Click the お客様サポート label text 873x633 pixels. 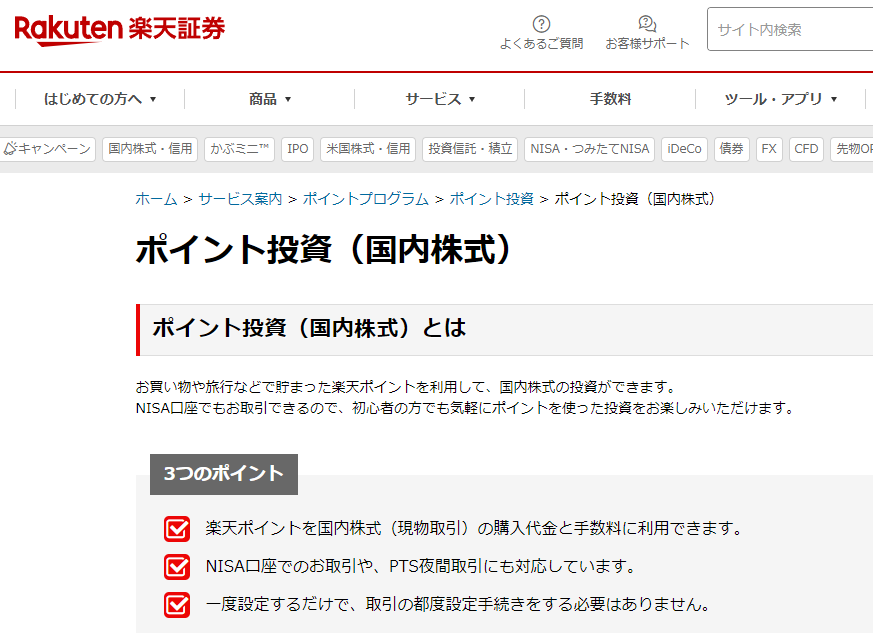pyautogui.click(x=647, y=43)
